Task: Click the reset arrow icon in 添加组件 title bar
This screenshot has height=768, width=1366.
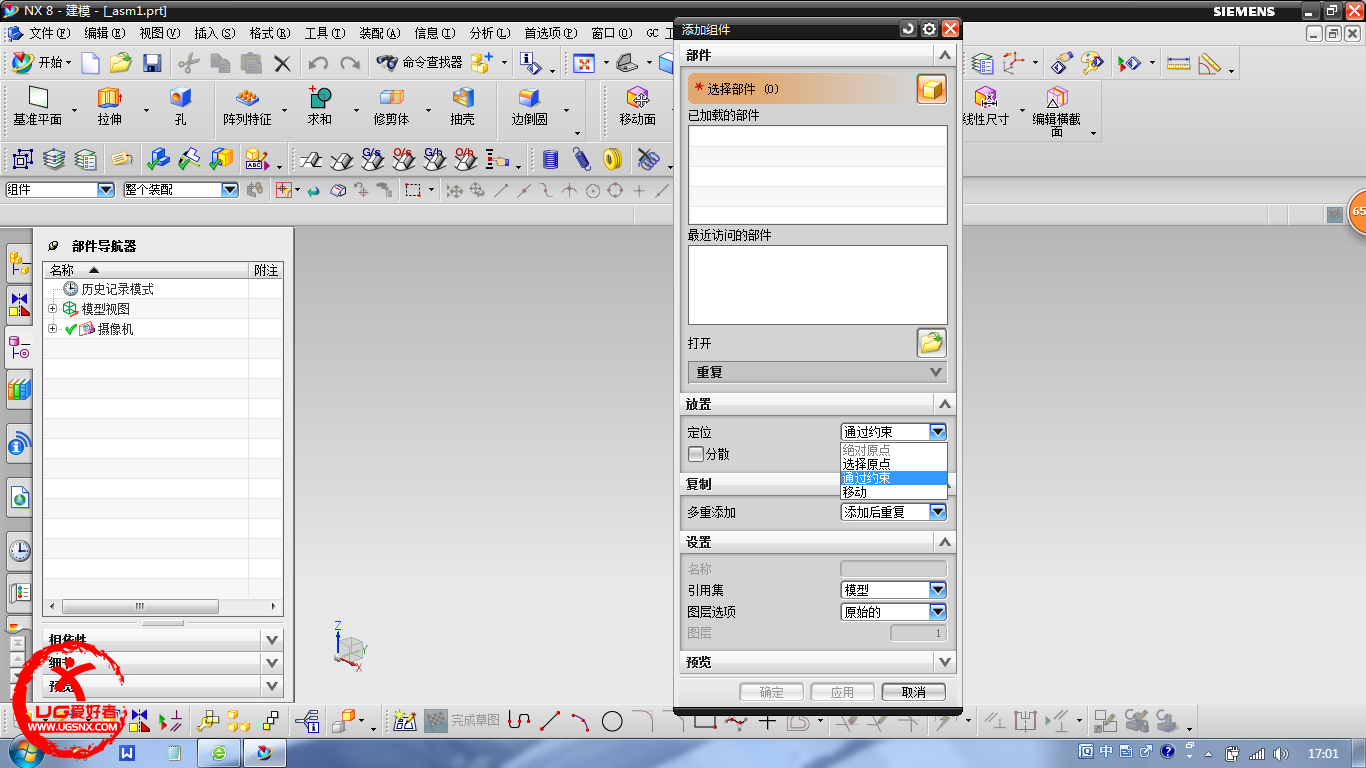Action: (908, 30)
